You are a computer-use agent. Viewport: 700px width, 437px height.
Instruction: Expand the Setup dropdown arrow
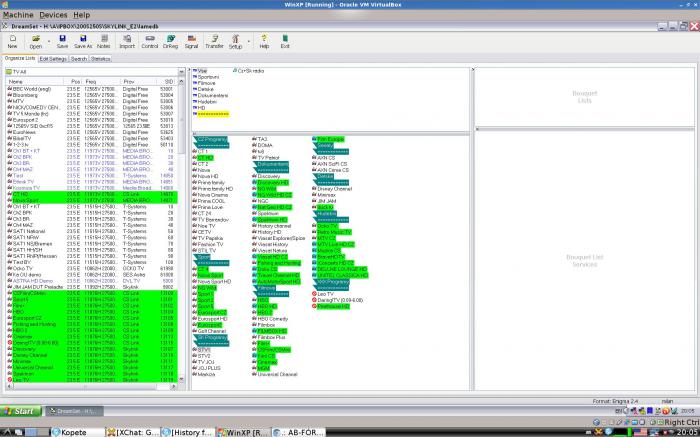coord(248,42)
